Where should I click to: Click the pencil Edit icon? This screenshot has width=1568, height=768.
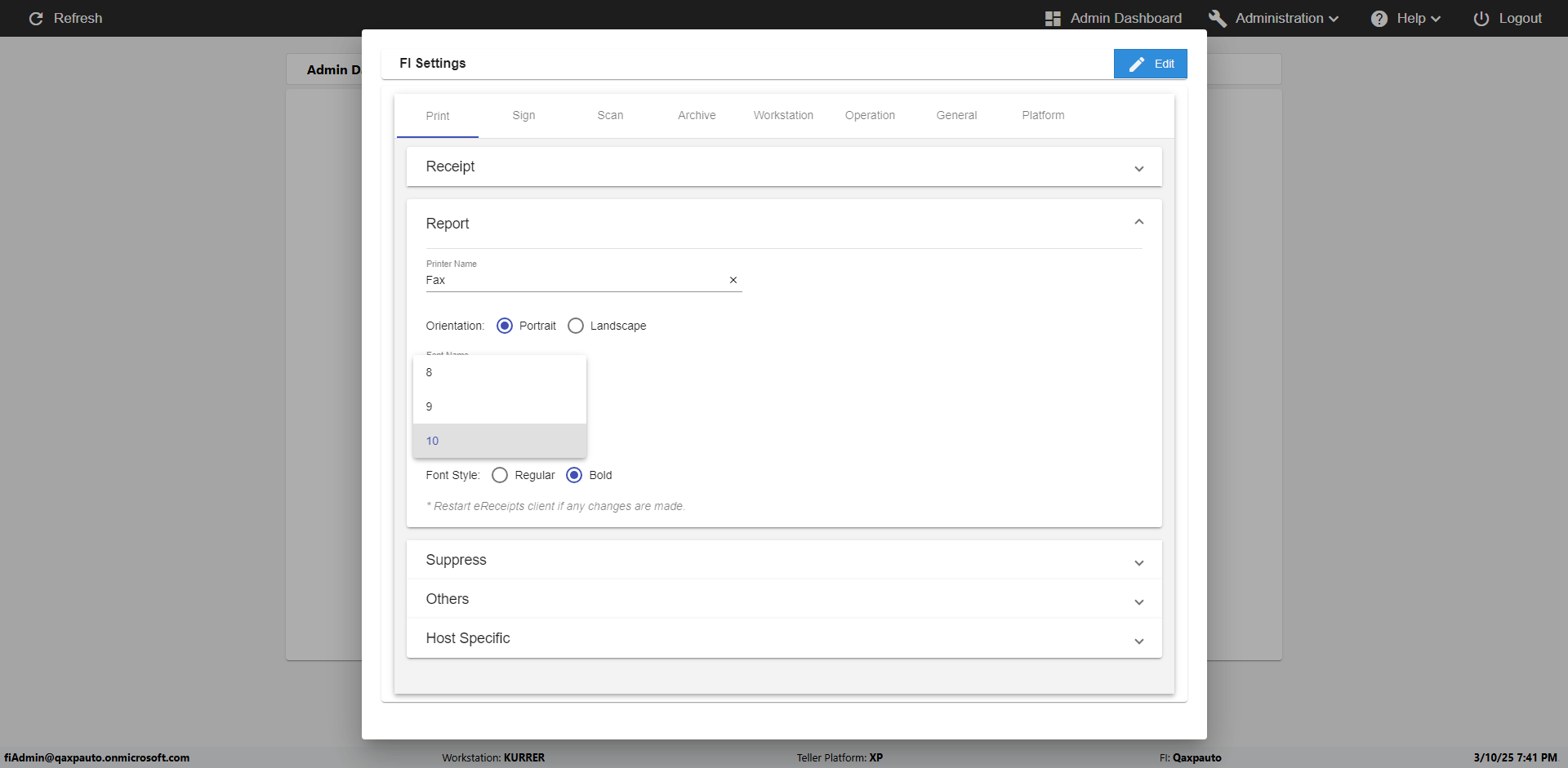[x=1137, y=64]
